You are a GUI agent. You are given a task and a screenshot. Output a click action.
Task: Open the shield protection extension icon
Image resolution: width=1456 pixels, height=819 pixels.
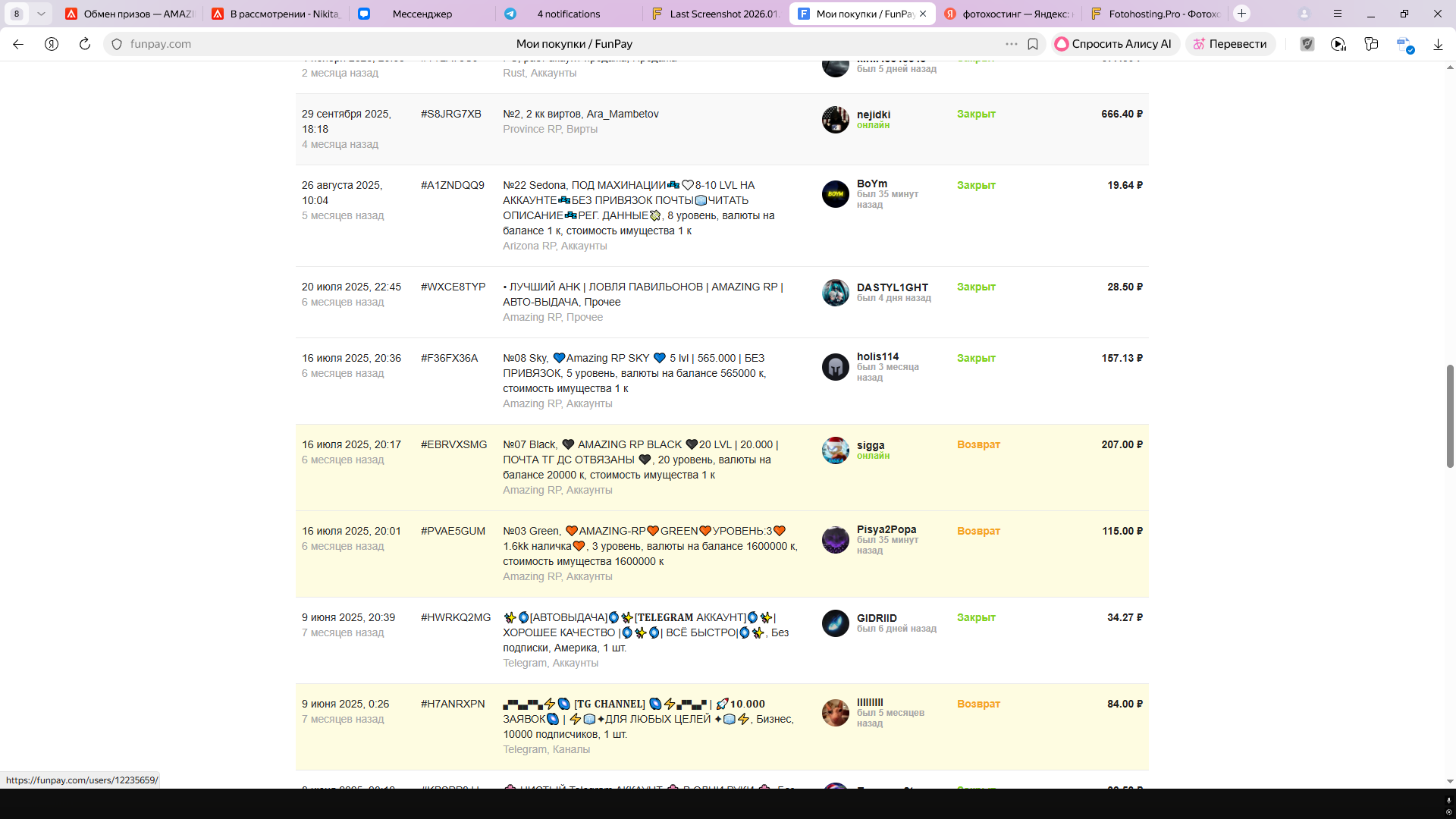tap(1307, 44)
